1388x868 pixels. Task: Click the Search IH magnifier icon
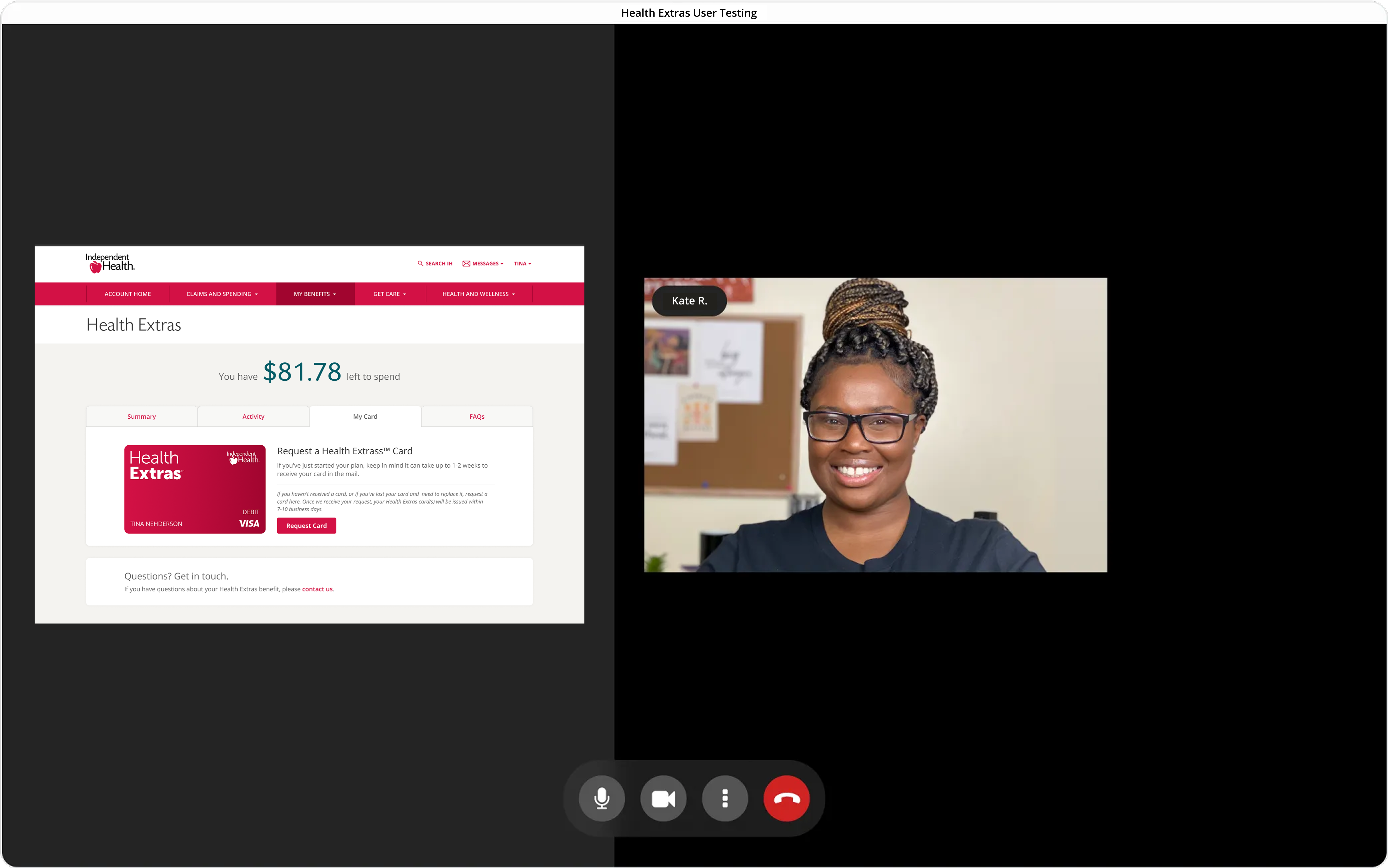[420, 263]
